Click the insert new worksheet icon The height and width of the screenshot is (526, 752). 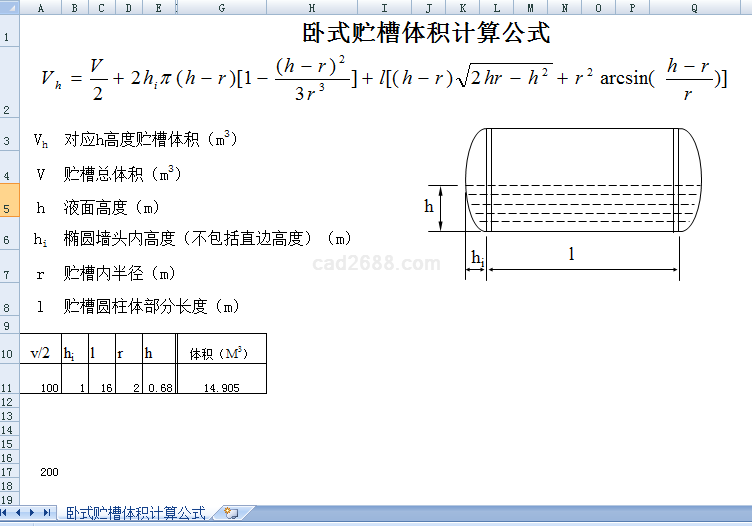click(x=231, y=513)
